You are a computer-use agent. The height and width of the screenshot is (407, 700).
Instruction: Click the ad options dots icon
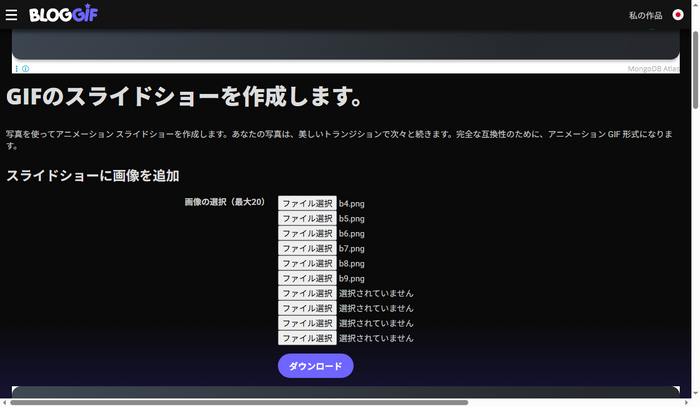(17, 69)
